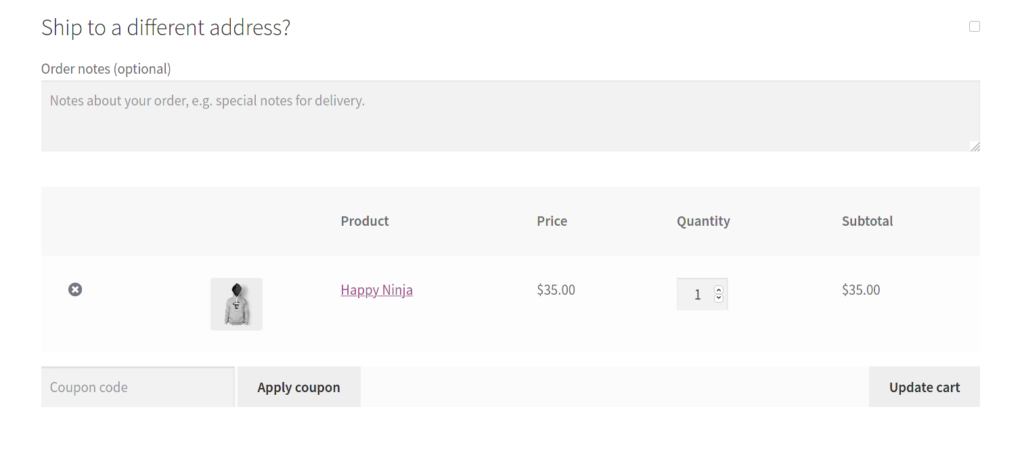Viewport: 1024px width, 455px height.
Task: Click the $35.00 value under Price
Action: pyautogui.click(x=555, y=290)
